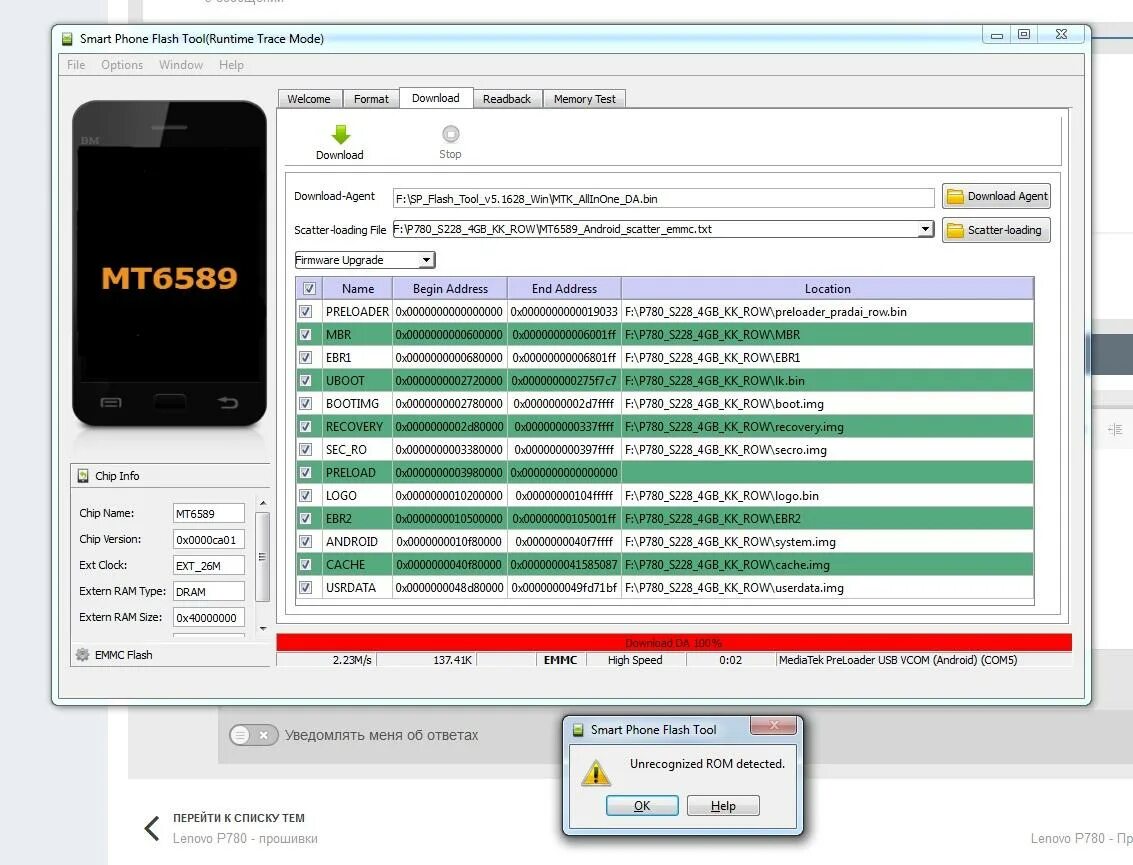Click the Name column header
The width and height of the screenshot is (1133, 865).
(358, 289)
